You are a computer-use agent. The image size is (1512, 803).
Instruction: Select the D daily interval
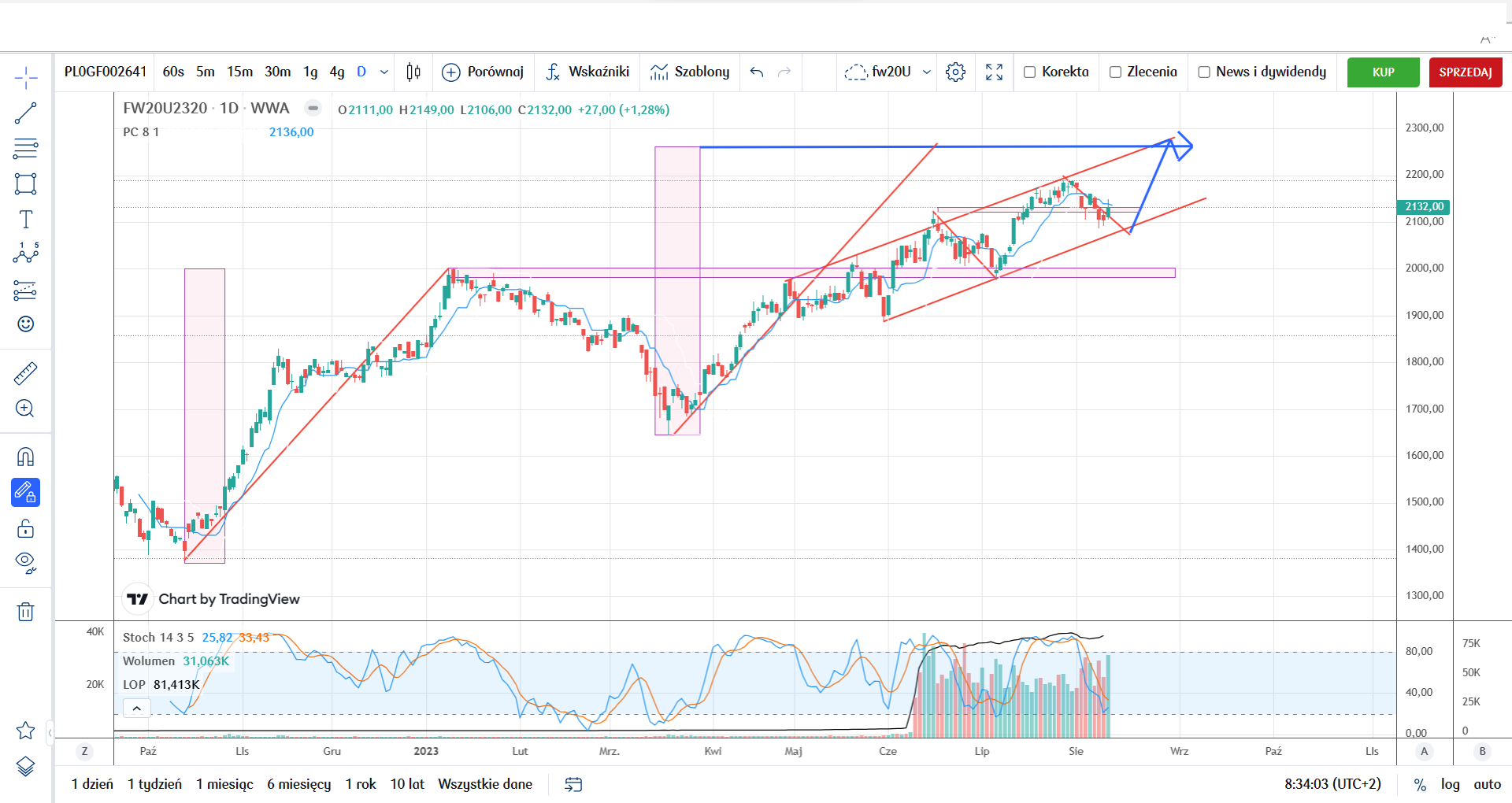click(361, 72)
